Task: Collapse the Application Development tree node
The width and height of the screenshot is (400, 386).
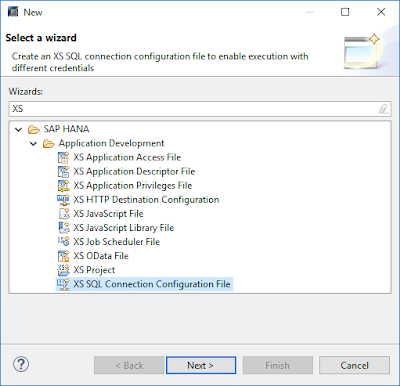Action: coord(33,144)
